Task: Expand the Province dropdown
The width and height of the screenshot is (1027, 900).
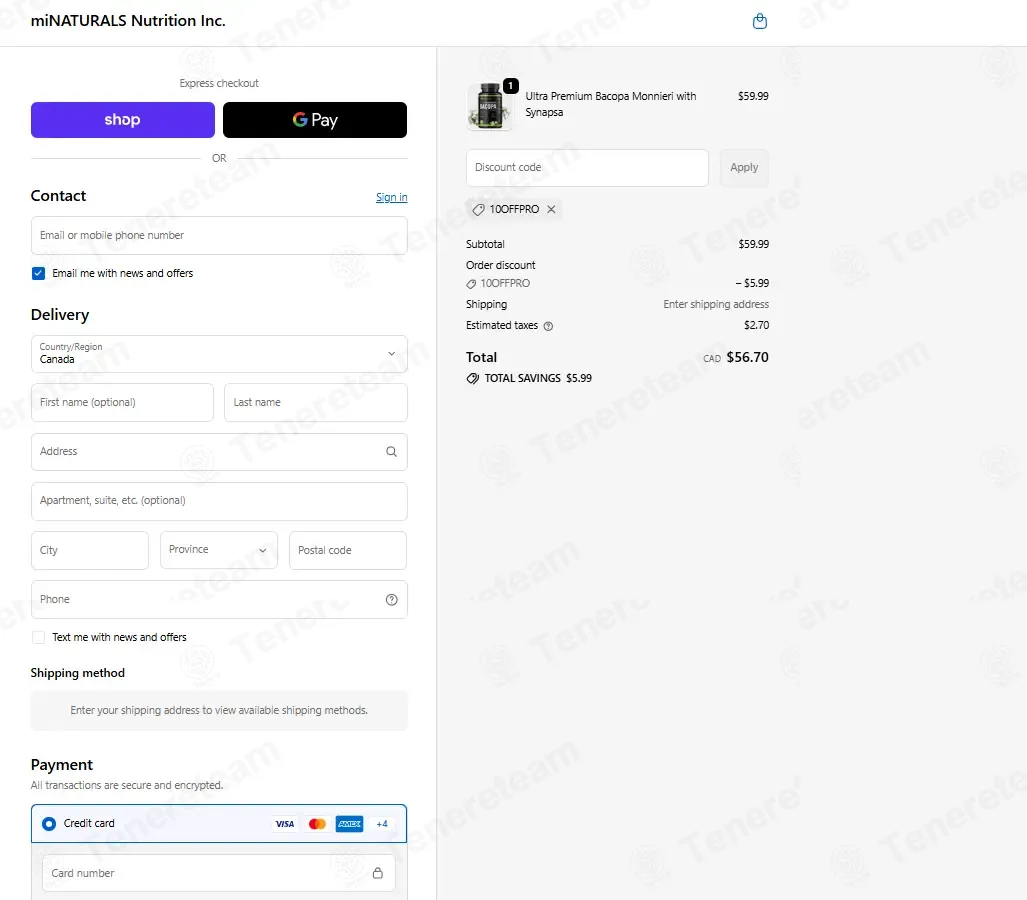Action: [x=219, y=550]
